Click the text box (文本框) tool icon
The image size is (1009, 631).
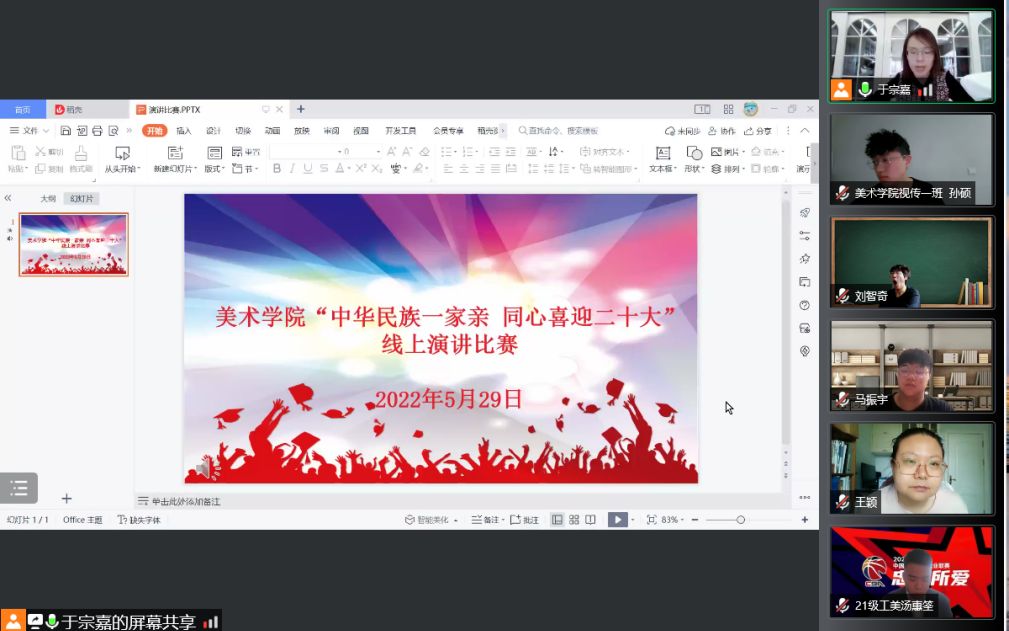coord(662,153)
